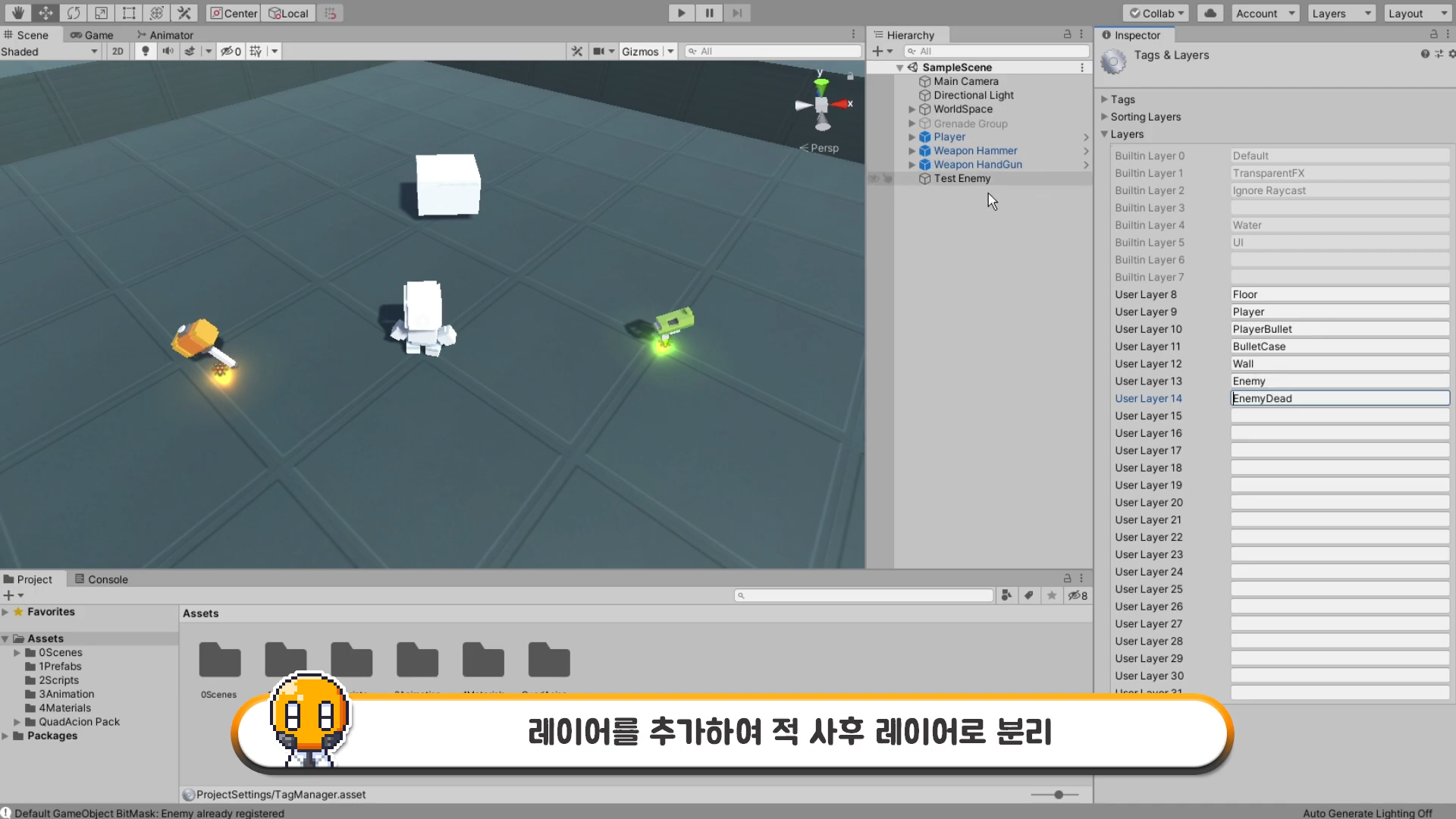The width and height of the screenshot is (1456, 819).
Task: Switch to the Game tab
Action: (x=92, y=35)
